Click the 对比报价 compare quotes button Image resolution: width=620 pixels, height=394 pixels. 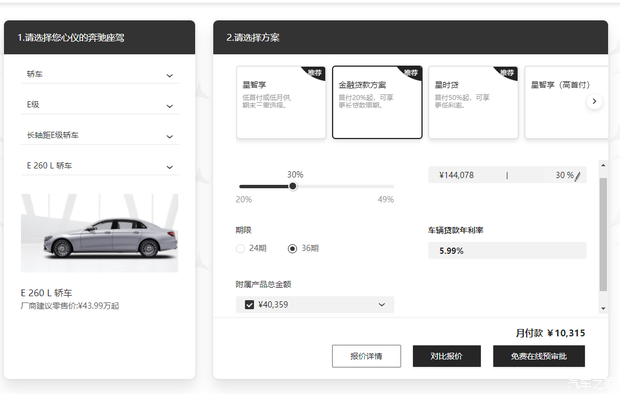[447, 356]
